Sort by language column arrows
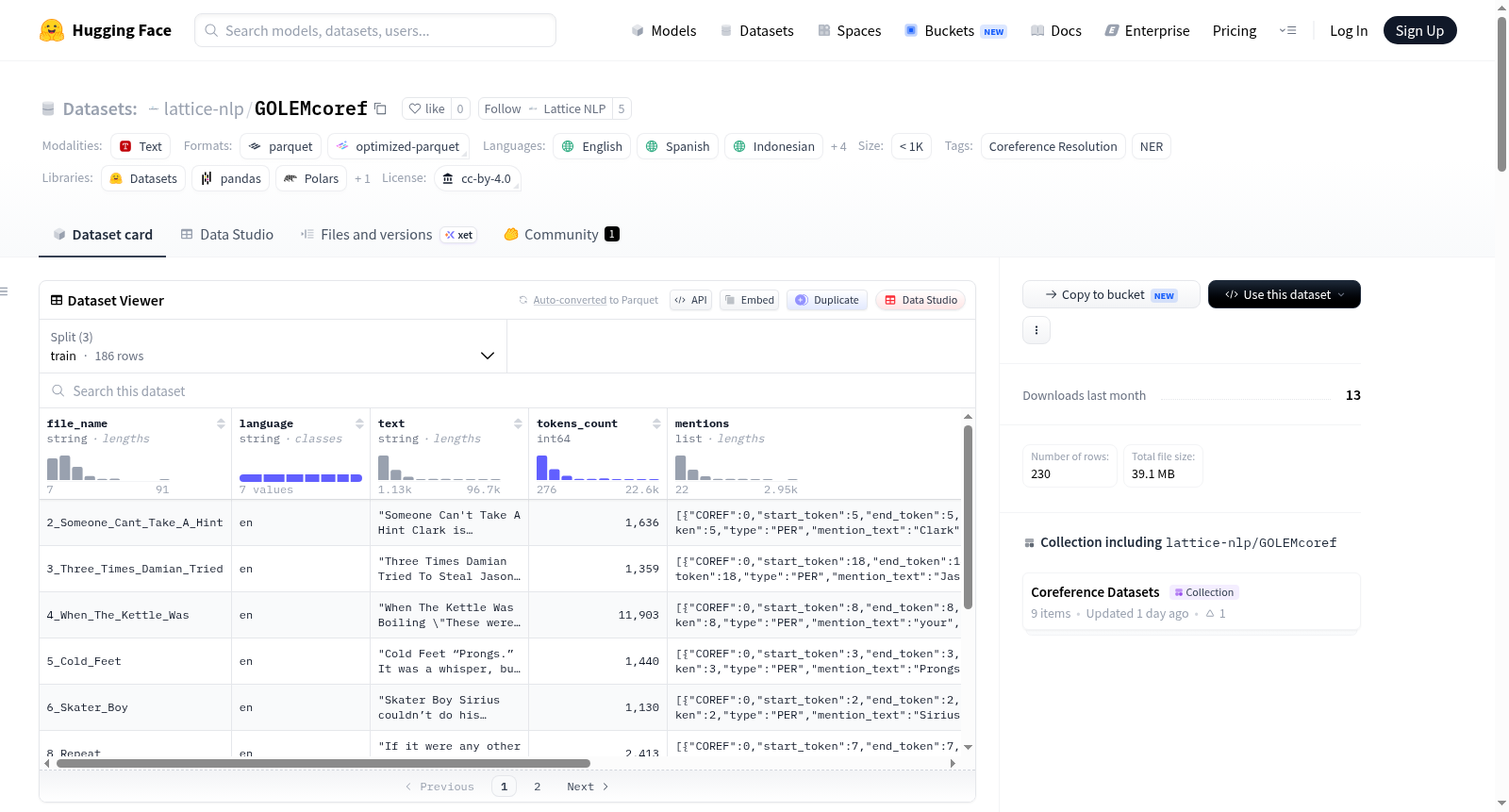The height and width of the screenshot is (812, 1509). (x=359, y=423)
